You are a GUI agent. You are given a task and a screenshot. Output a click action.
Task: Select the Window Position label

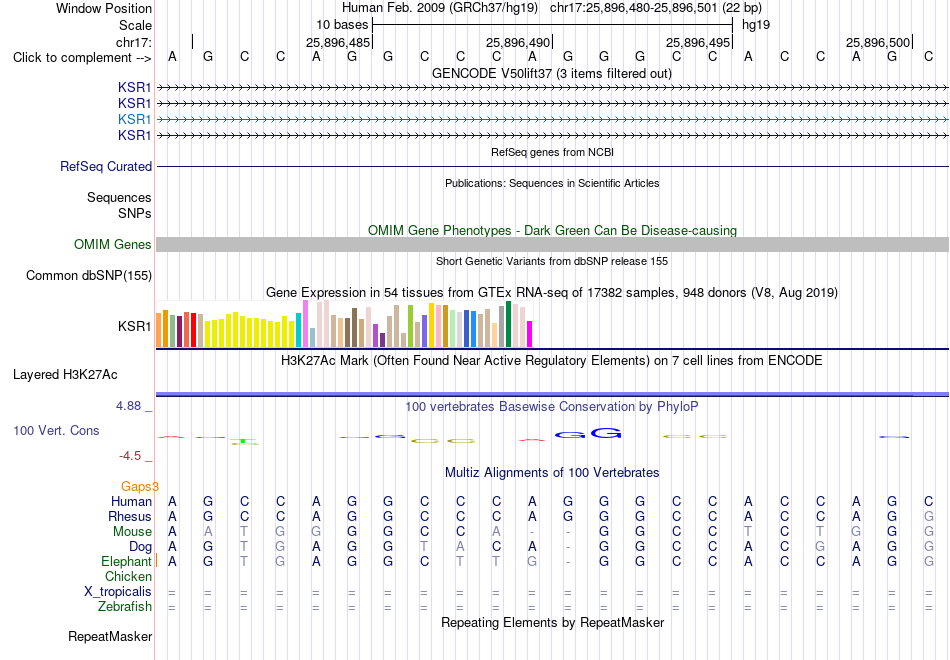tap(104, 8)
